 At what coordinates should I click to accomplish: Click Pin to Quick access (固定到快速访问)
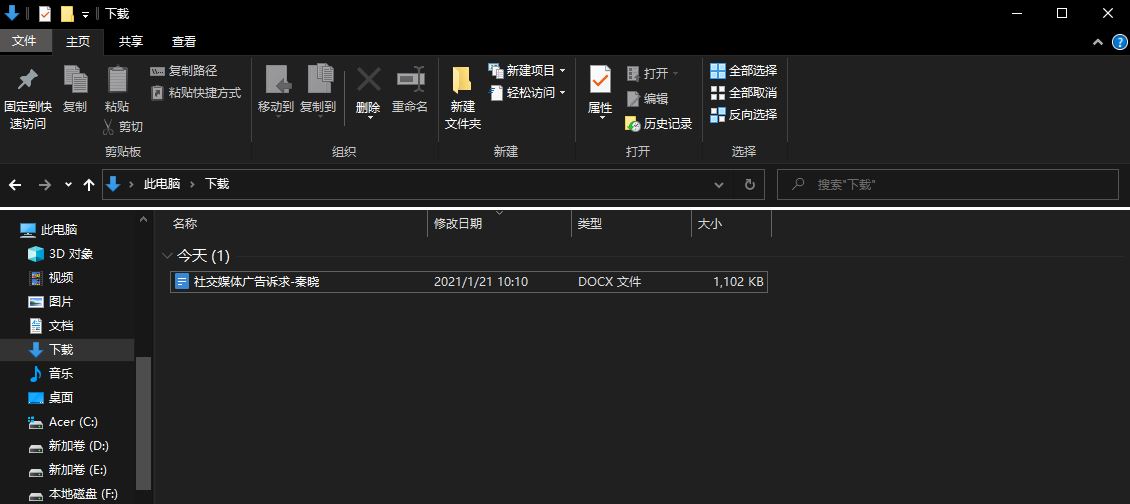click(28, 99)
